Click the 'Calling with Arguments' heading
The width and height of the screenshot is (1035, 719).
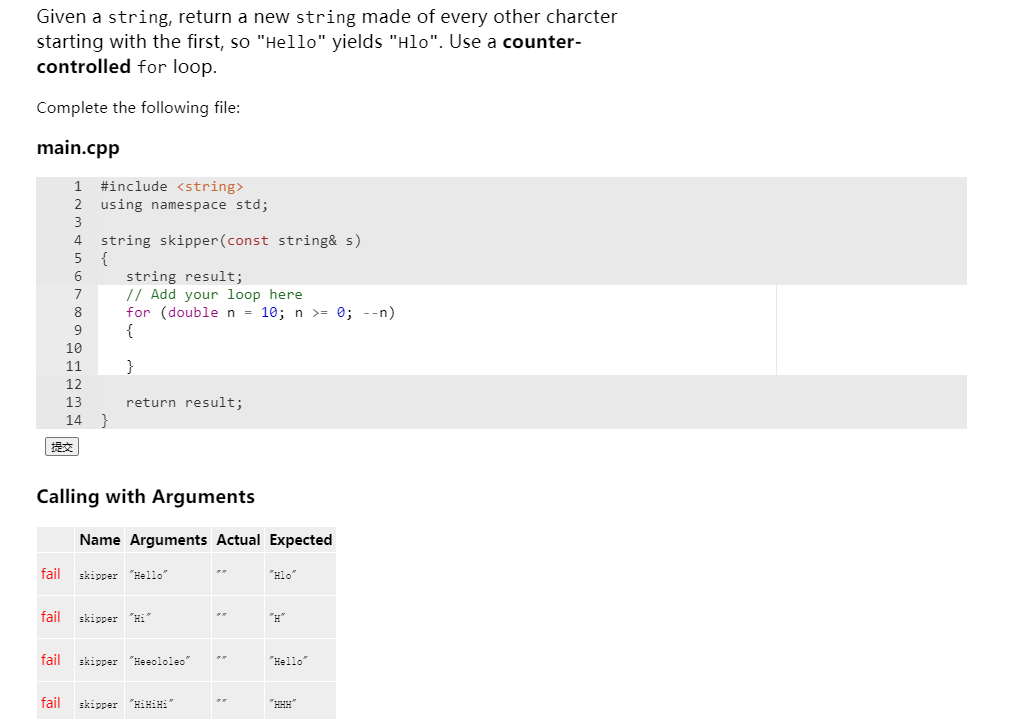[145, 496]
